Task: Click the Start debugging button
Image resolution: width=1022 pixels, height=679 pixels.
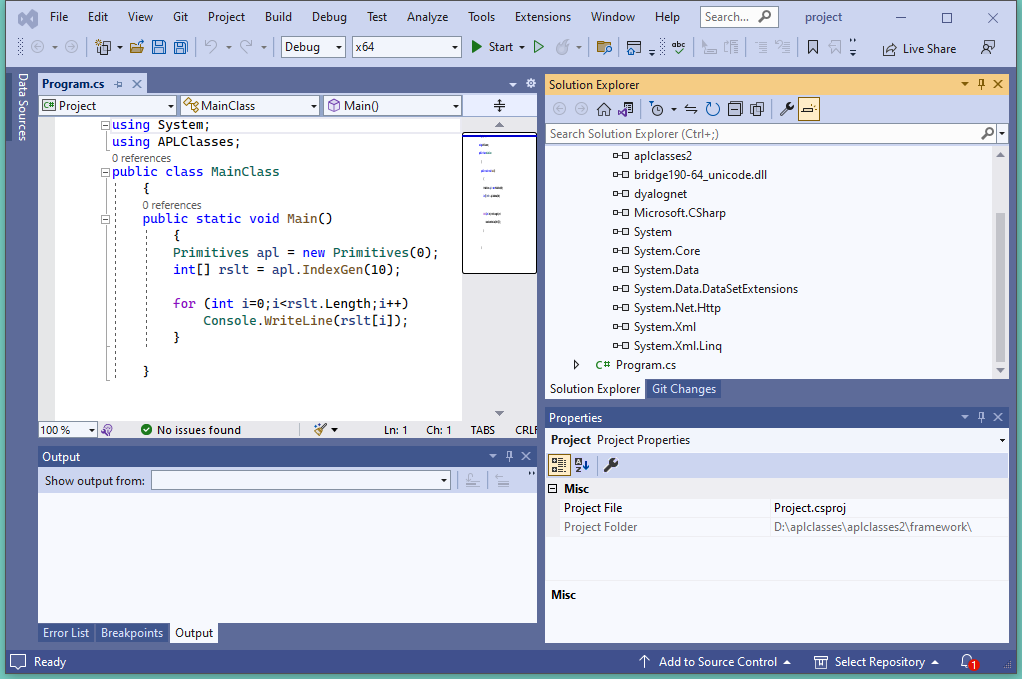Action: point(491,47)
